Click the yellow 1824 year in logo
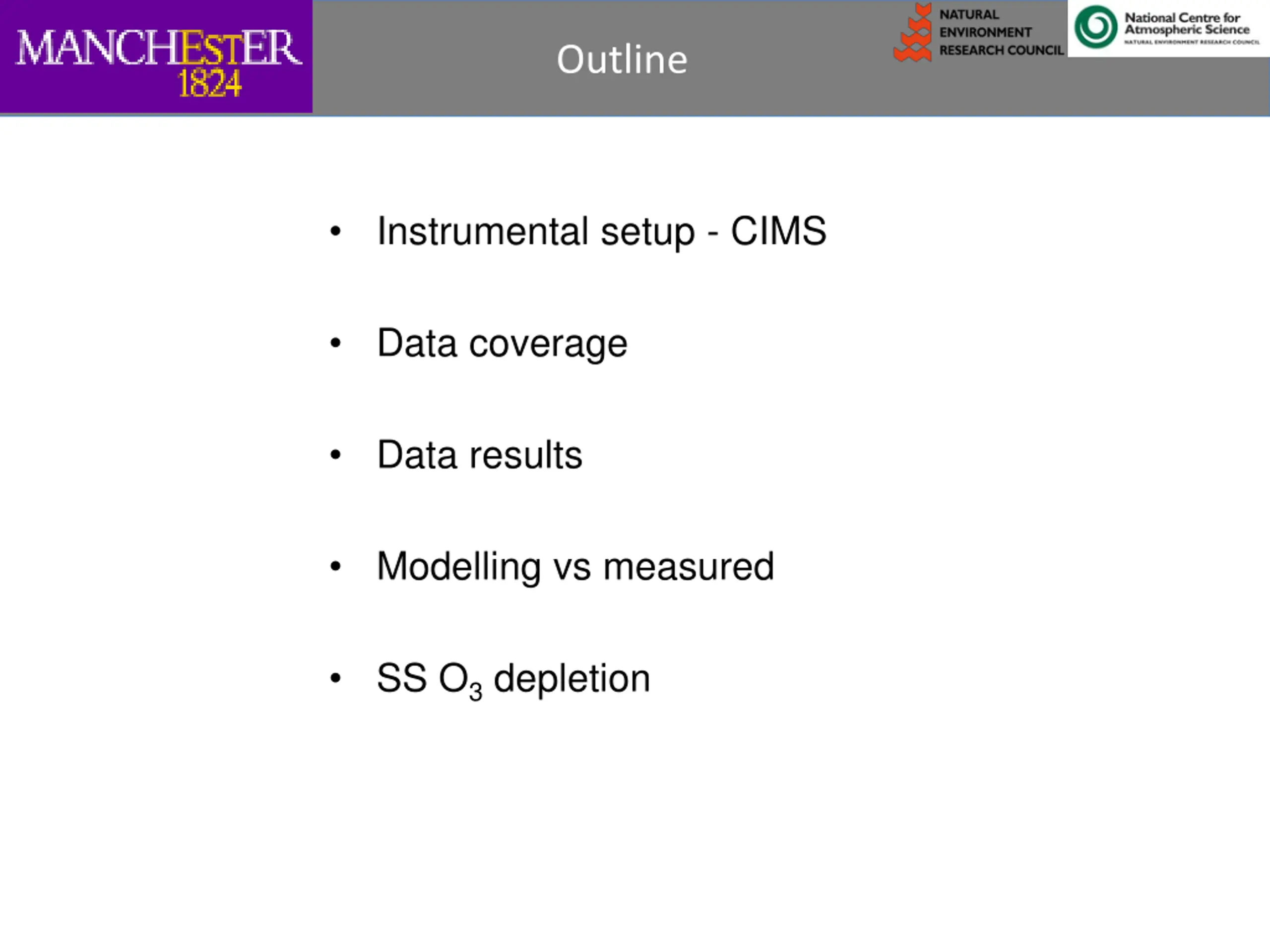Viewport: 1270px width, 952px height. [209, 84]
